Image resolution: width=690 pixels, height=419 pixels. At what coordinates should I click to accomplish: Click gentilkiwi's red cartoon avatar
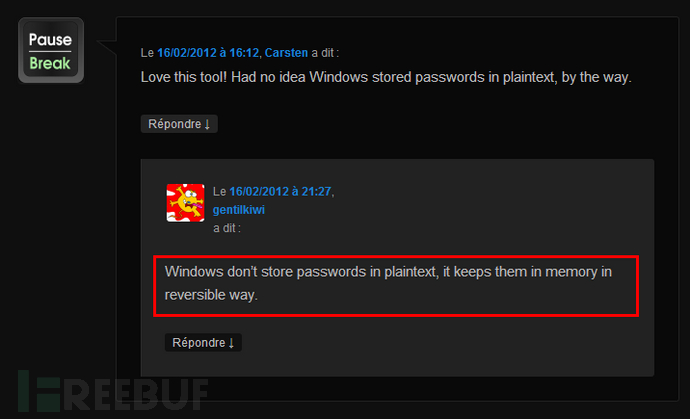pyautogui.click(x=185, y=203)
